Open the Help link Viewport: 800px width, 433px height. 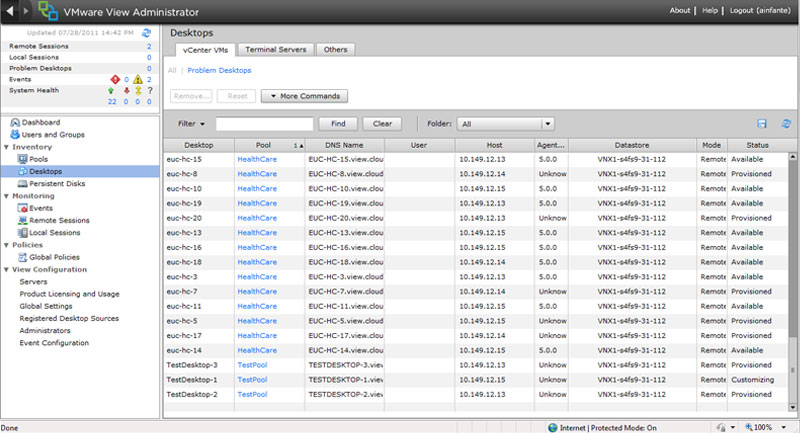pyautogui.click(x=710, y=10)
